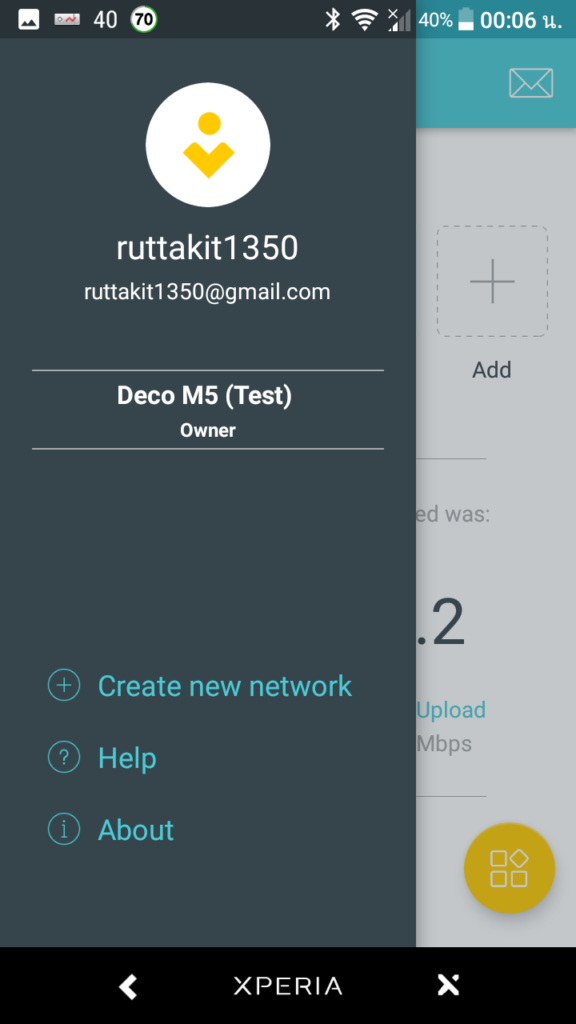Tap the XPERIA home button
576x1024 pixels.
pyautogui.click(x=288, y=985)
